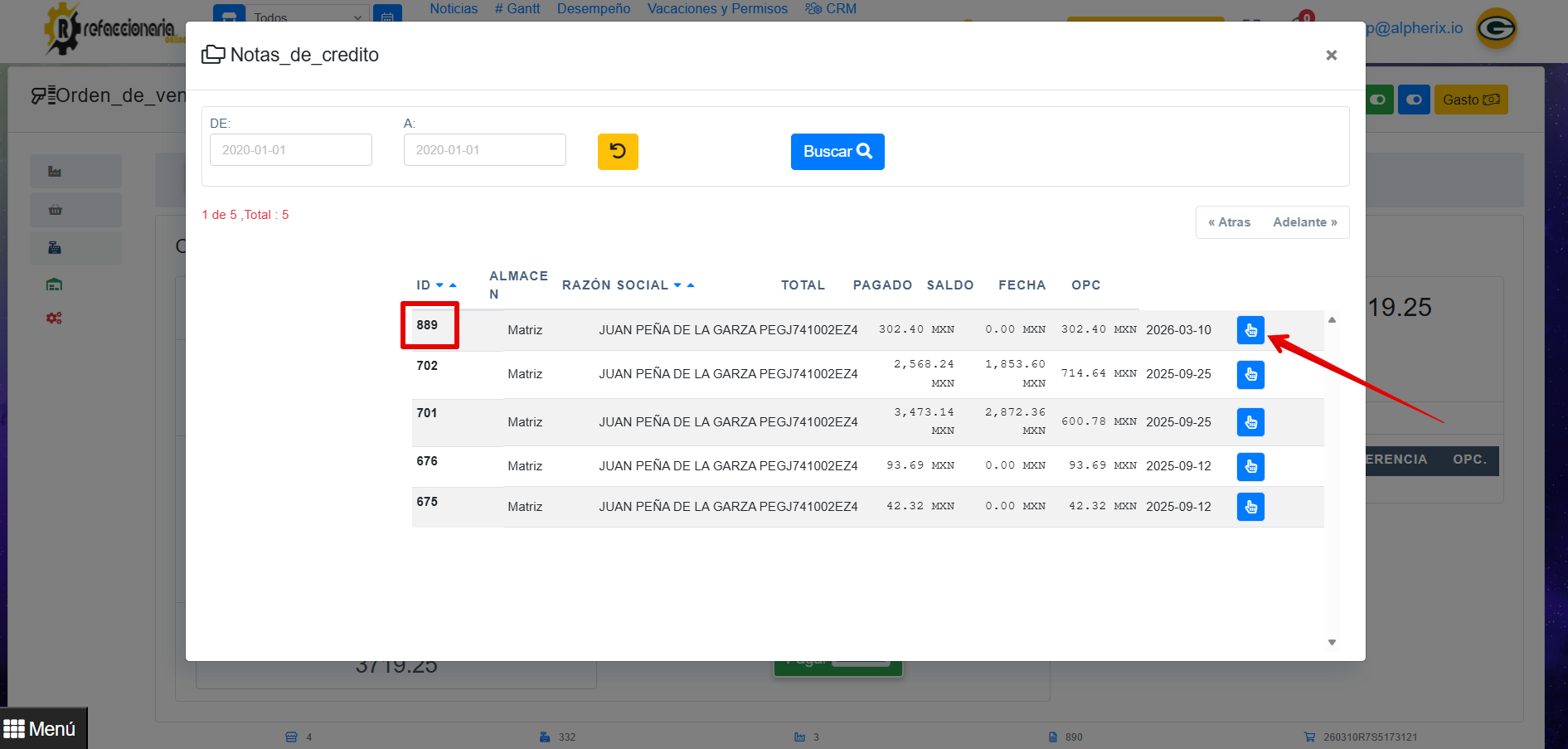
Task: Toggle the blue switch beside Gasto
Action: (1414, 100)
